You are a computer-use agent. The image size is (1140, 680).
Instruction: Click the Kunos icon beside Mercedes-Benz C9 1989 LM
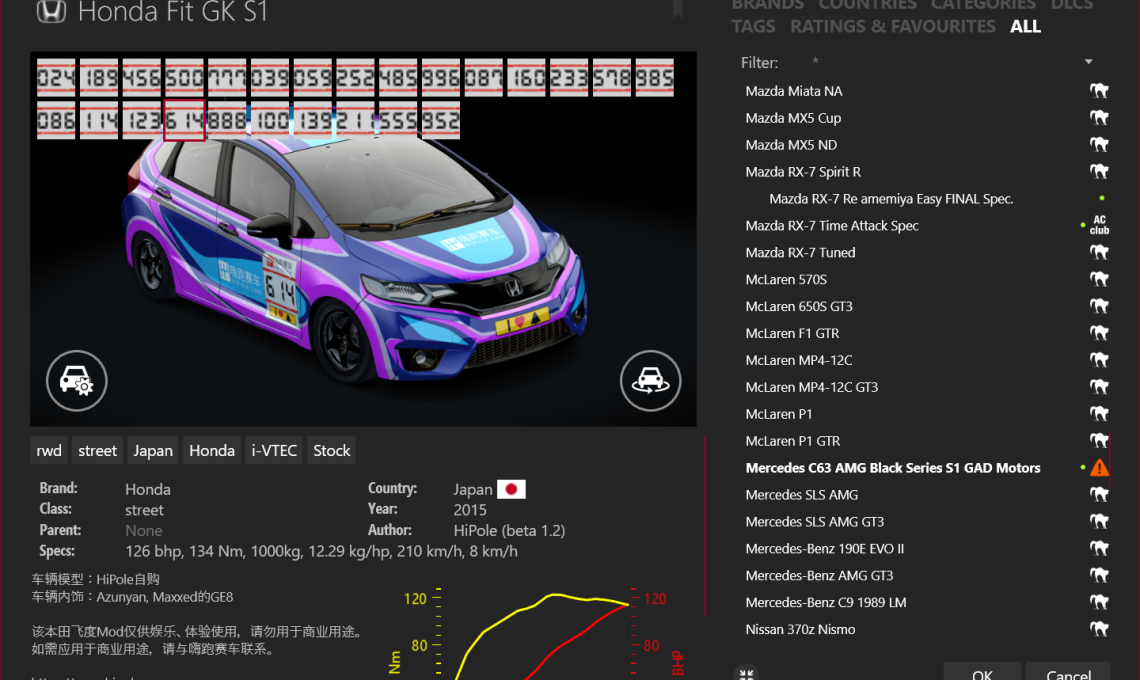[x=1099, y=602]
